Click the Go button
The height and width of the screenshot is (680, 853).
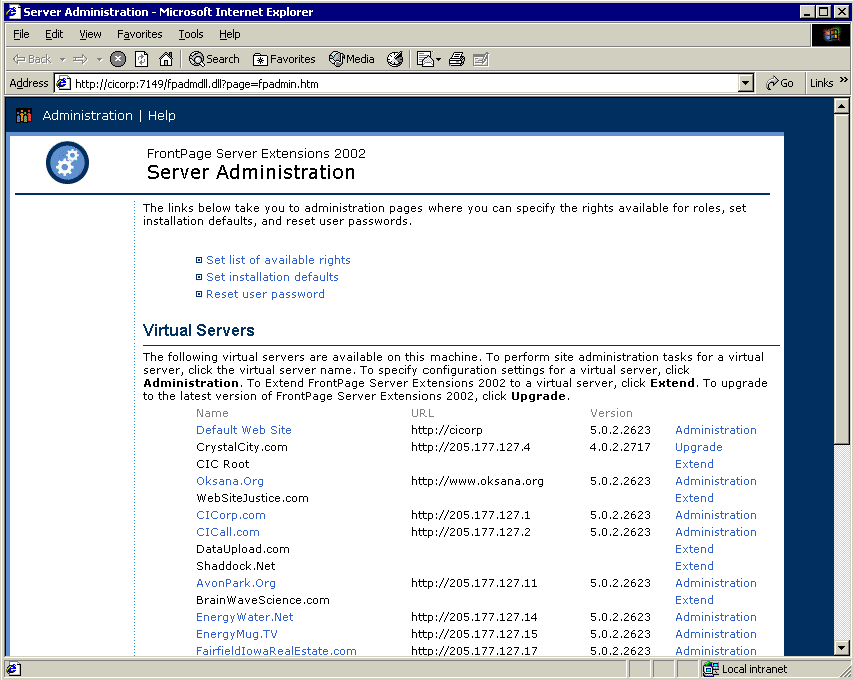(780, 83)
